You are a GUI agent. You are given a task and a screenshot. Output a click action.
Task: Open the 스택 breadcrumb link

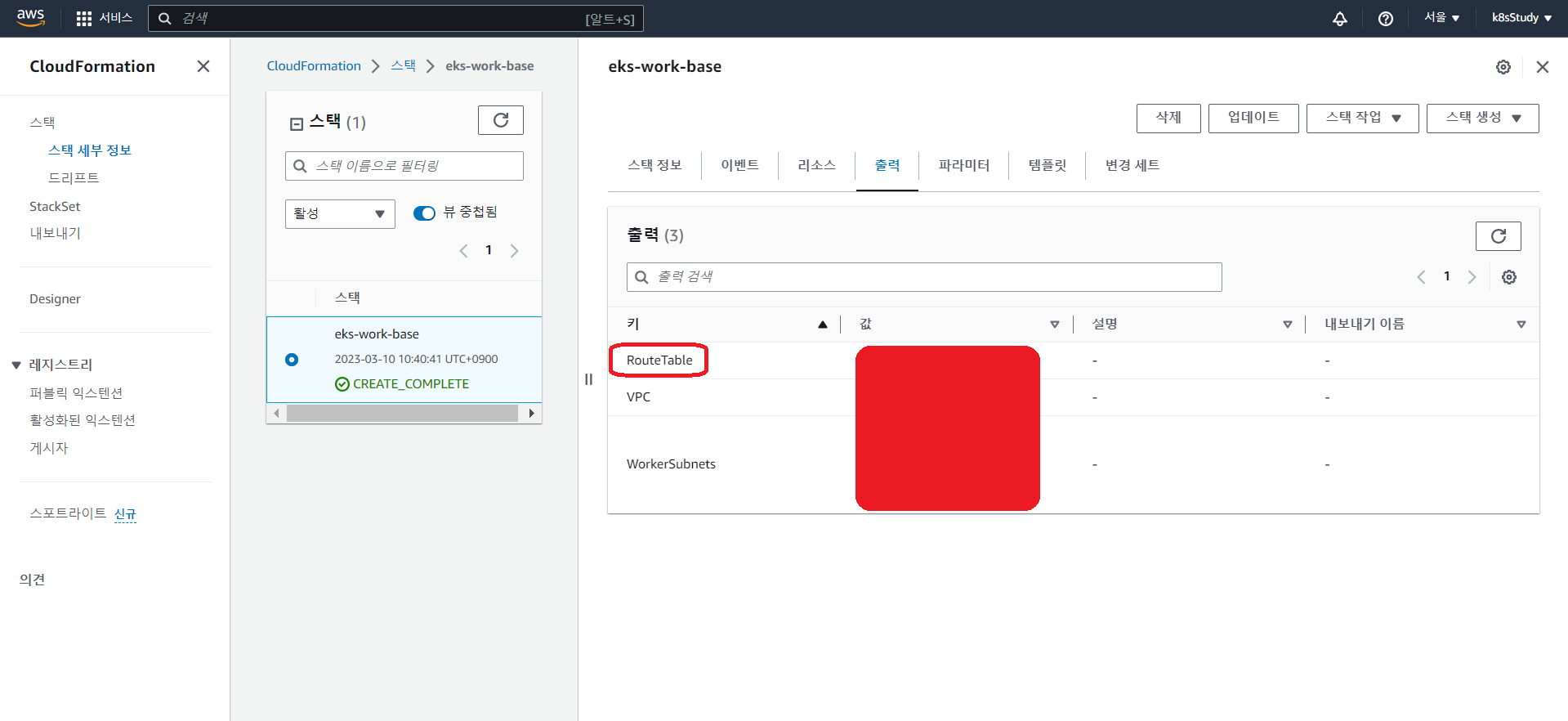point(403,66)
